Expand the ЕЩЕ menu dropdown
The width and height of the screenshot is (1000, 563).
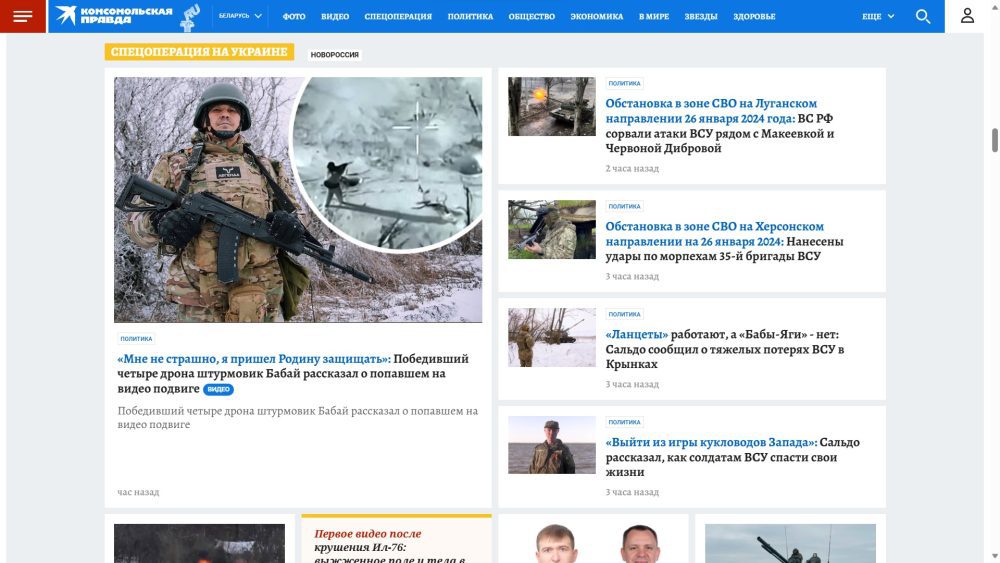[x=878, y=16]
